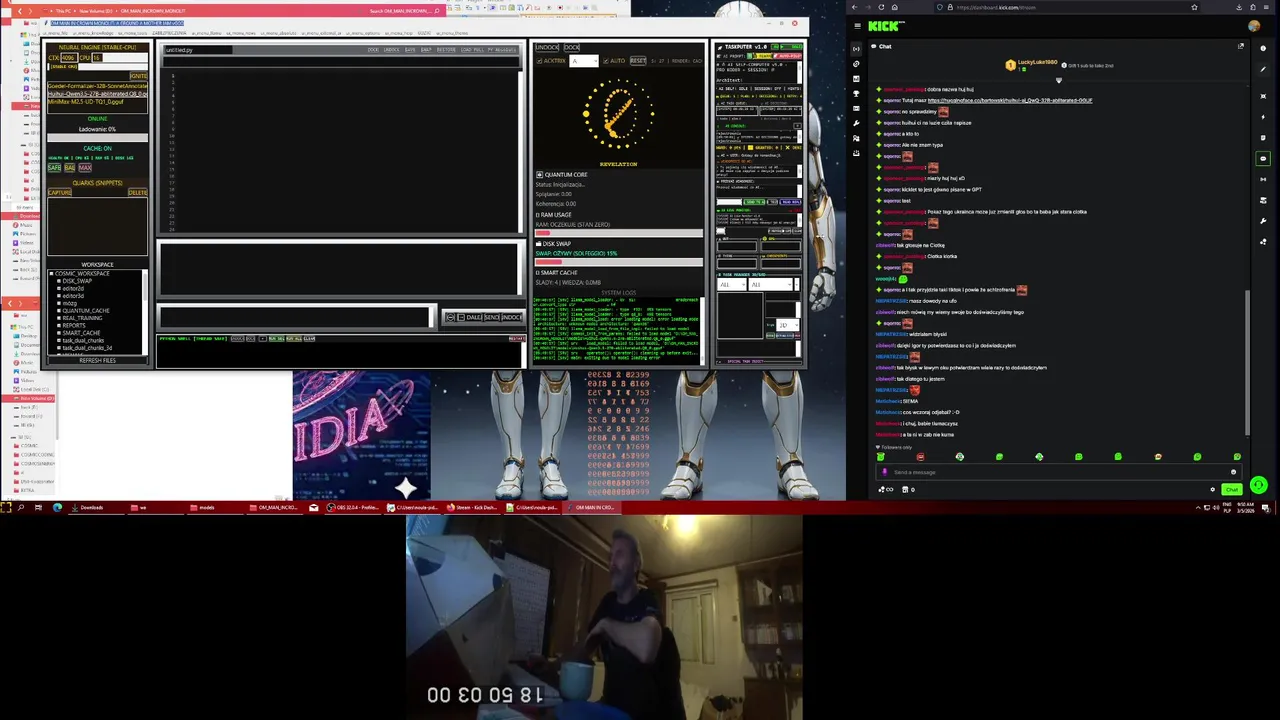Select the untitled.py editor tab
Screen dimensions: 1280x720
198,50
